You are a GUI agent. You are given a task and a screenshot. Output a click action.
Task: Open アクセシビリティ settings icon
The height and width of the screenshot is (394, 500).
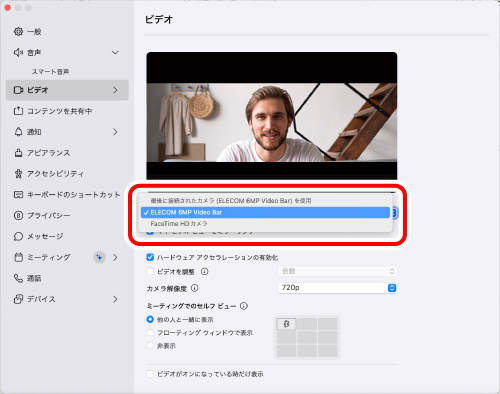click(x=18, y=174)
